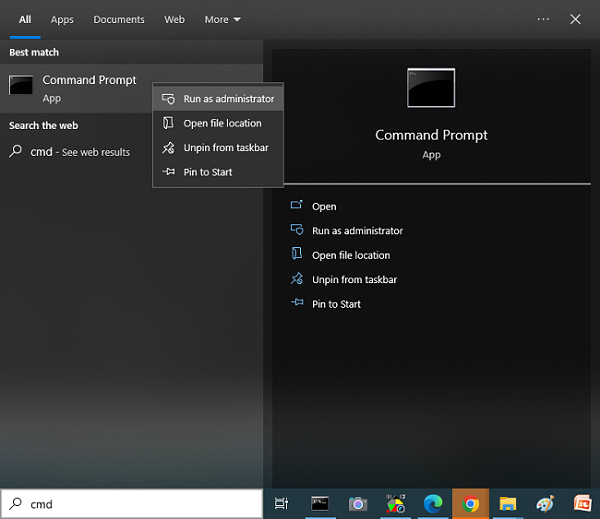This screenshot has width=600, height=519.
Task: Click Open in the right details pane
Action: [324, 206]
